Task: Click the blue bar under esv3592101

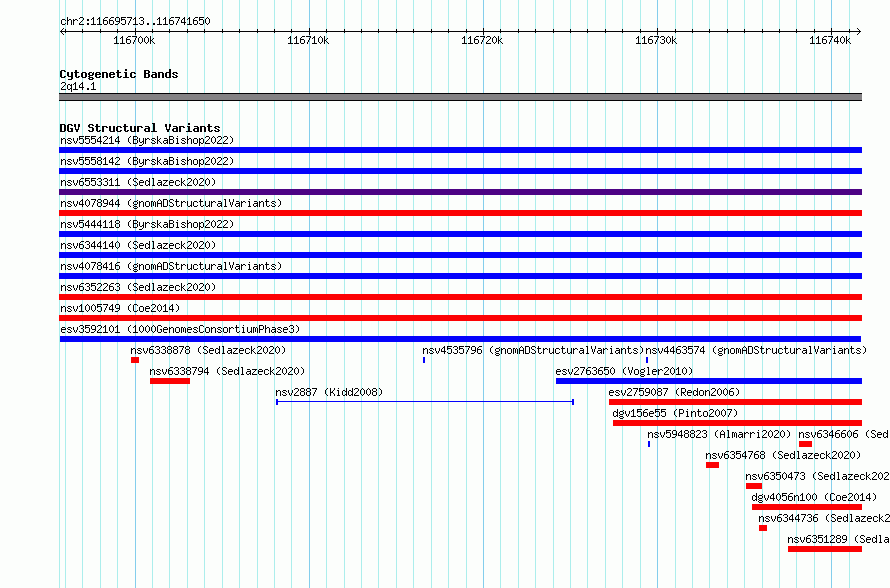Action: (460, 339)
